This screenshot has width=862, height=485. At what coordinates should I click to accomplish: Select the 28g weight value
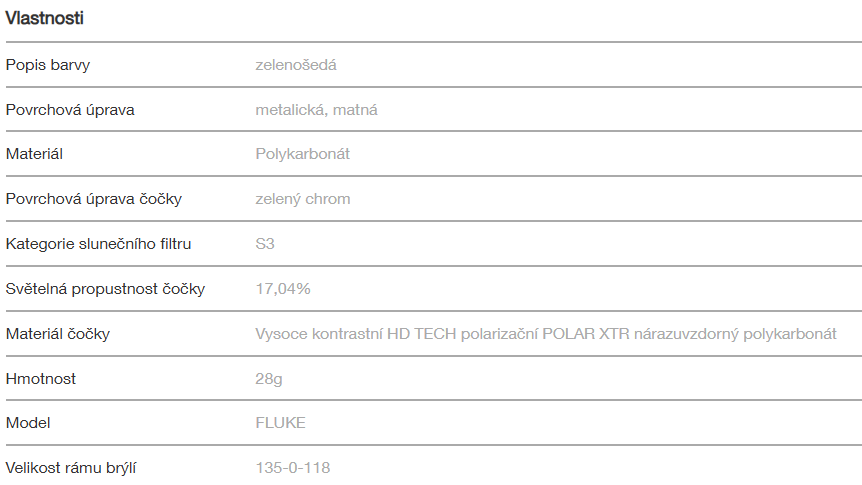[268, 379]
